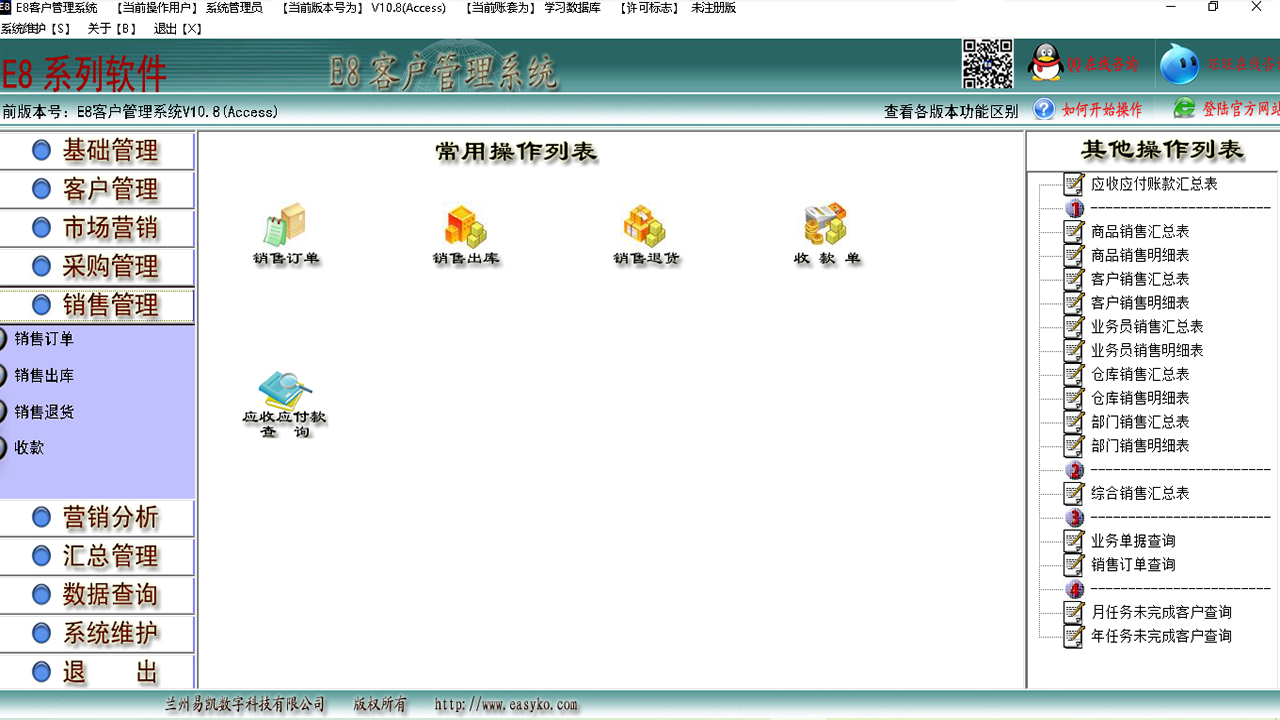Open 业务员销售明细表 report
Screen dimensions: 1280x720
[1147, 350]
